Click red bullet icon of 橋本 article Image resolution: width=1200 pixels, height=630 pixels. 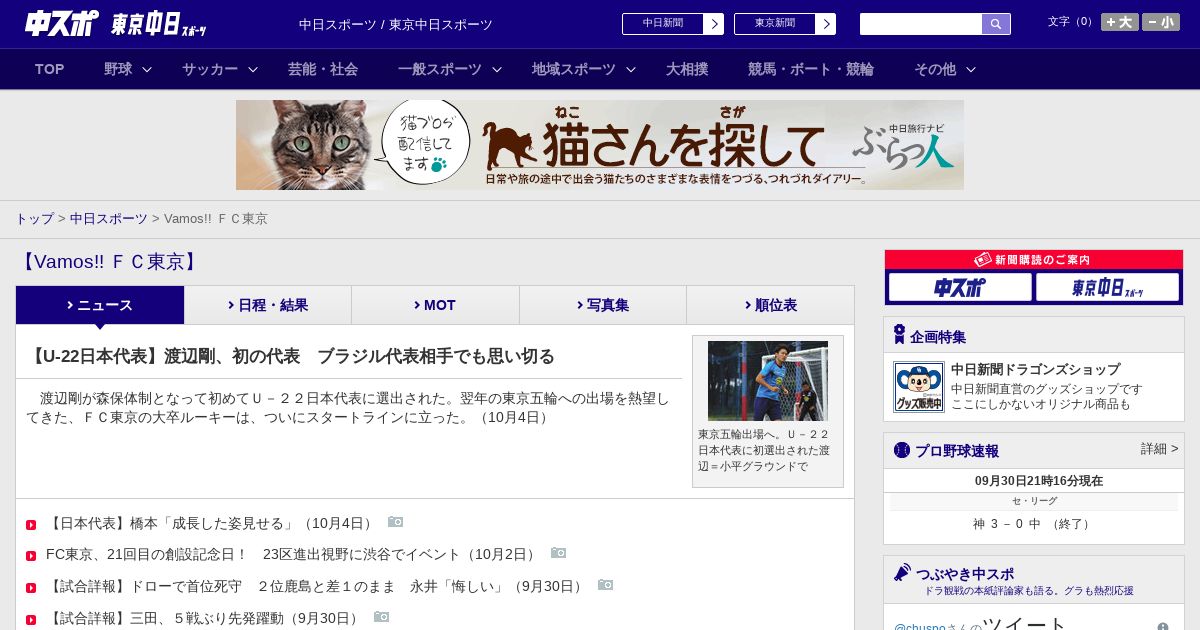[31, 525]
